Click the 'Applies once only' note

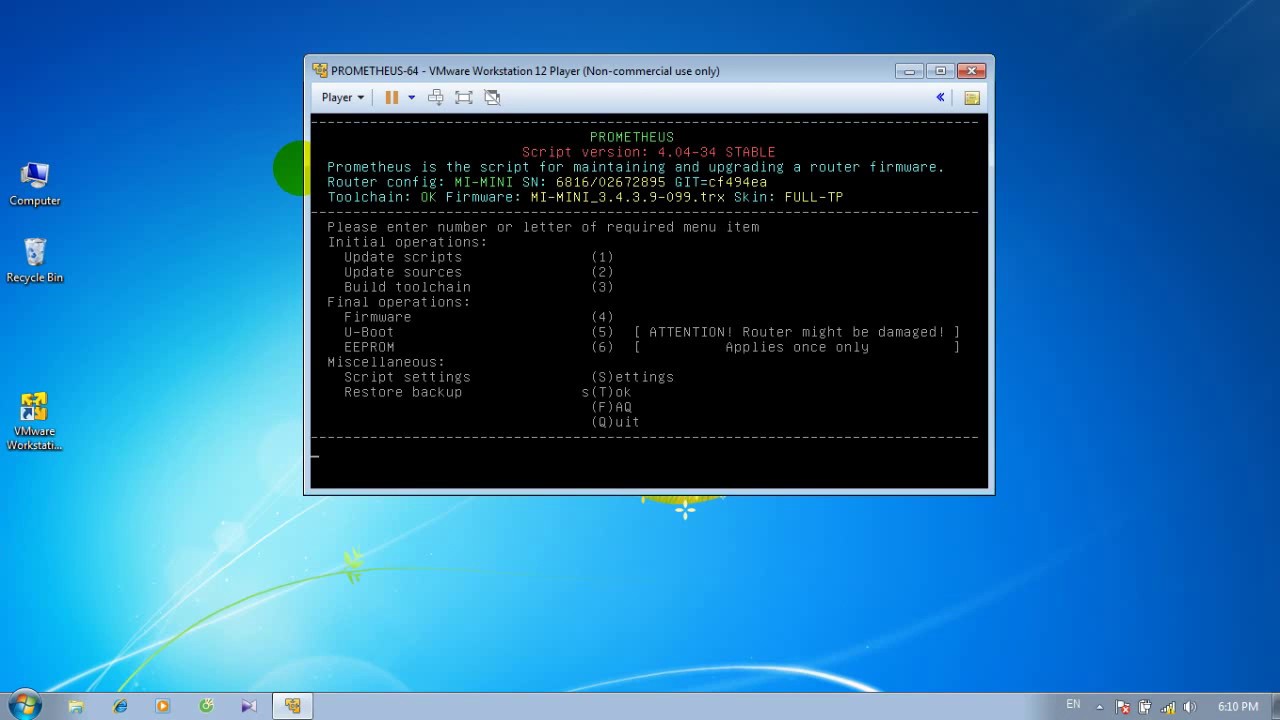(797, 347)
